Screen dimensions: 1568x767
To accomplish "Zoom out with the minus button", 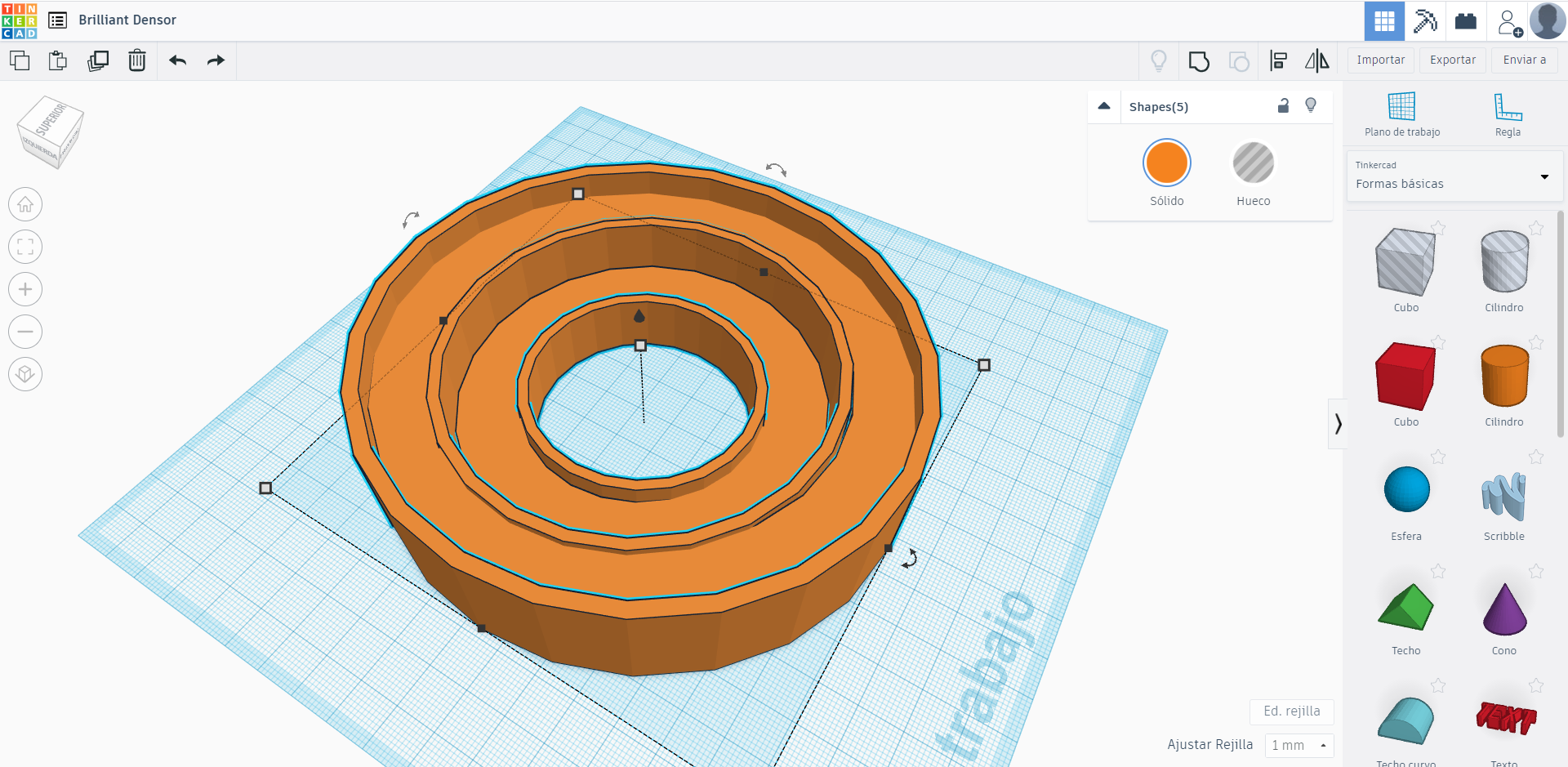I will click(x=25, y=332).
